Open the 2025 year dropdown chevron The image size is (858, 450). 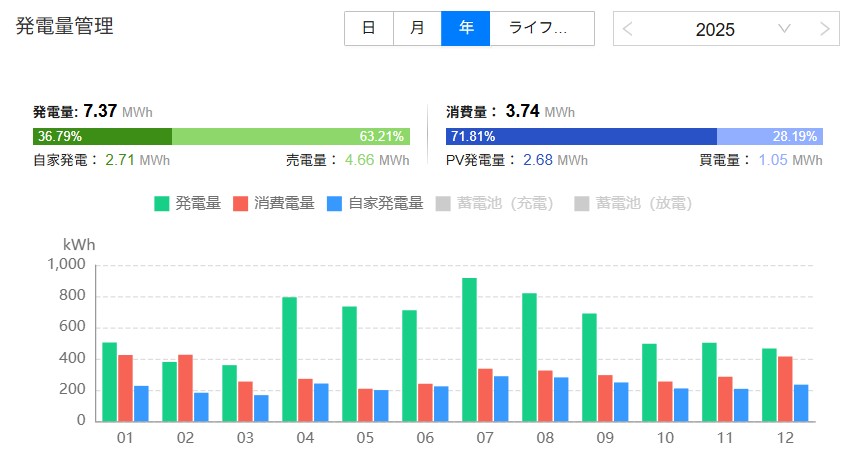[x=784, y=28]
